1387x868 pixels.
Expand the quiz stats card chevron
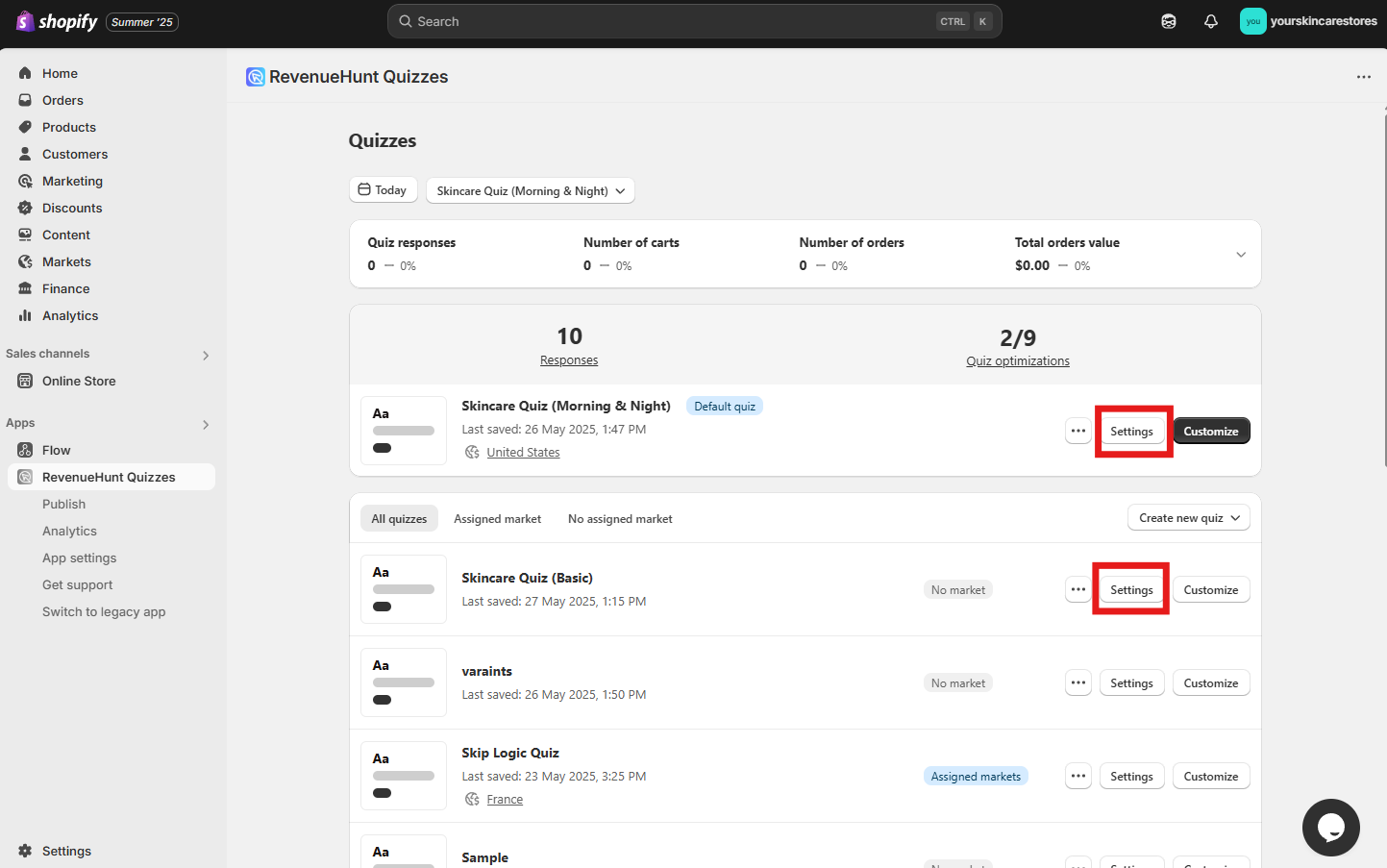coord(1241,254)
